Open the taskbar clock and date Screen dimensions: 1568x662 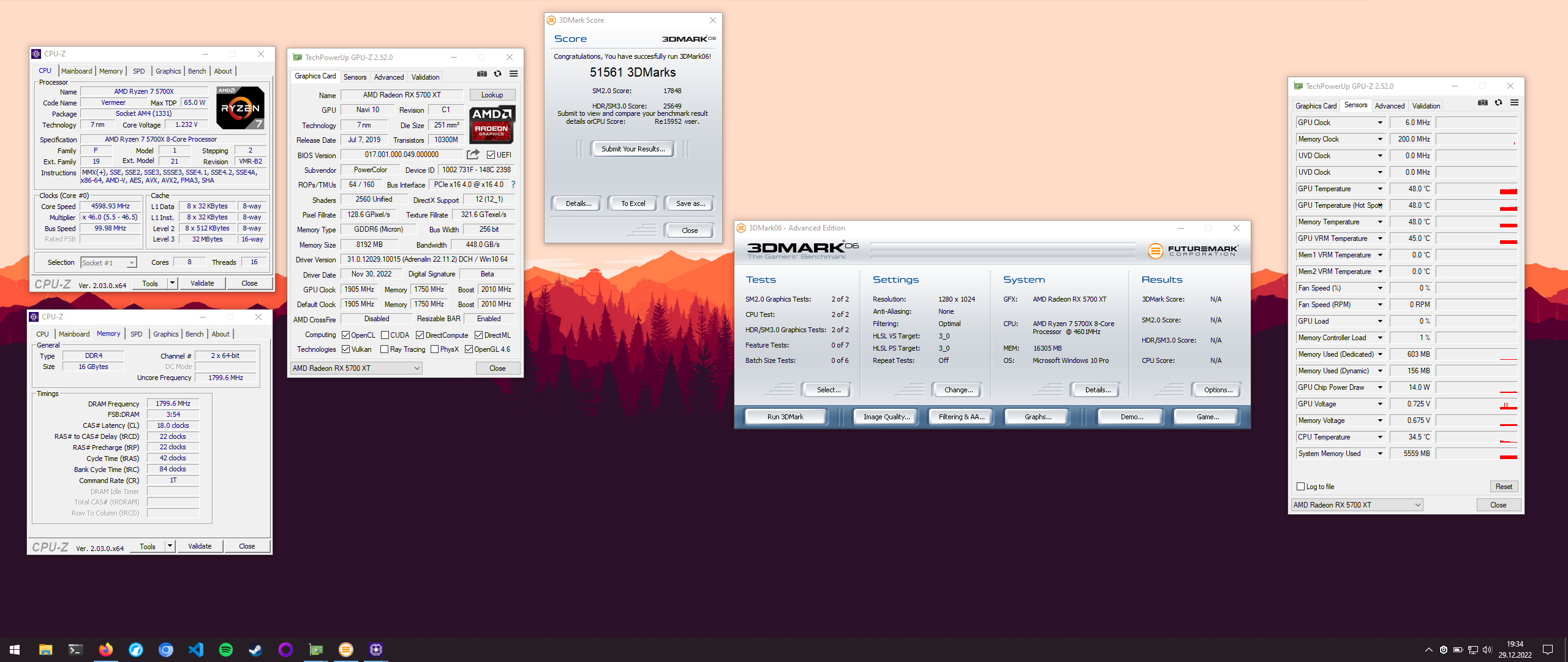pos(1515,650)
